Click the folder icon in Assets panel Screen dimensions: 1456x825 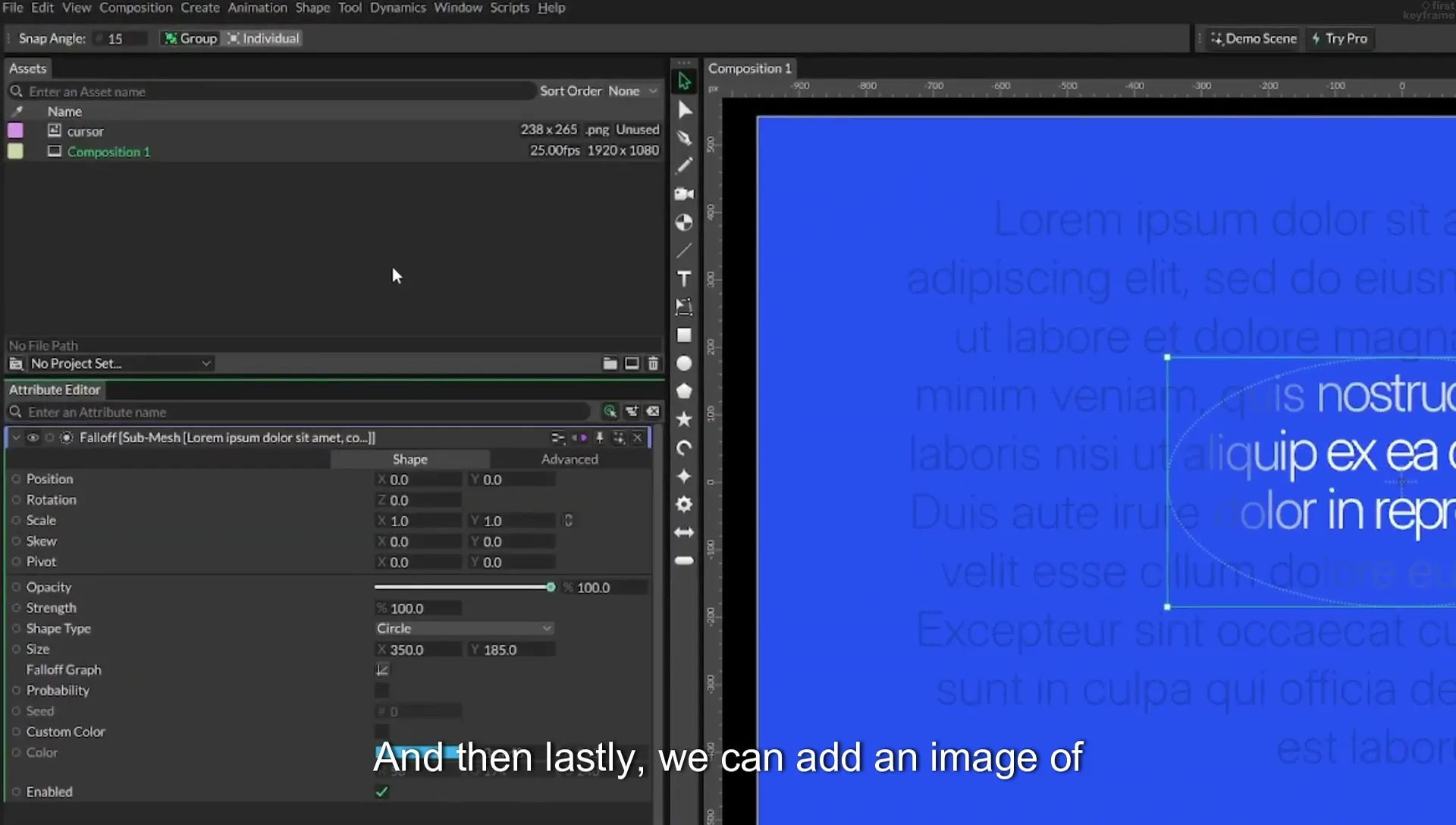point(610,364)
